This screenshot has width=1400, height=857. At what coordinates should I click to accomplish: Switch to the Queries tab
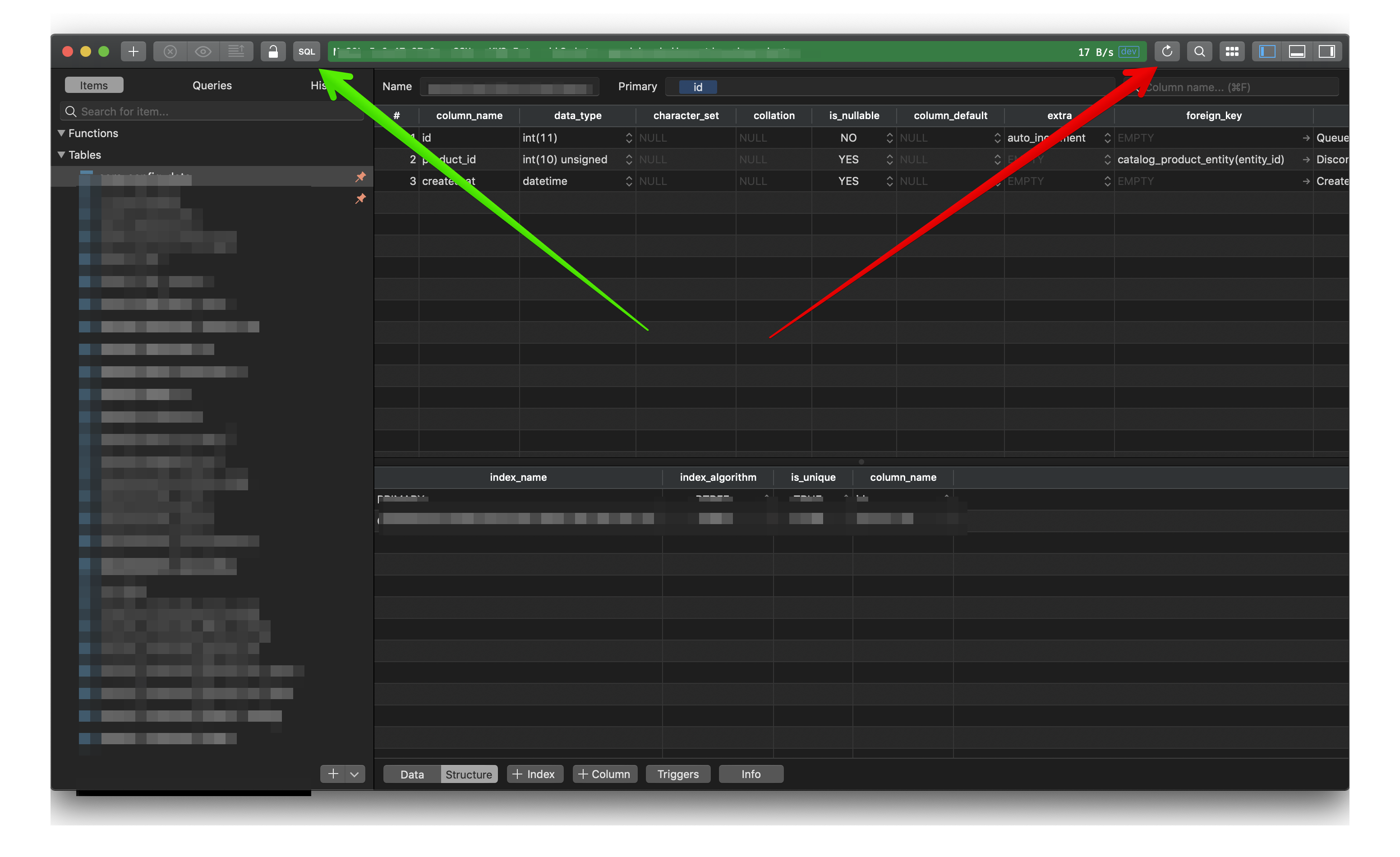pos(212,85)
